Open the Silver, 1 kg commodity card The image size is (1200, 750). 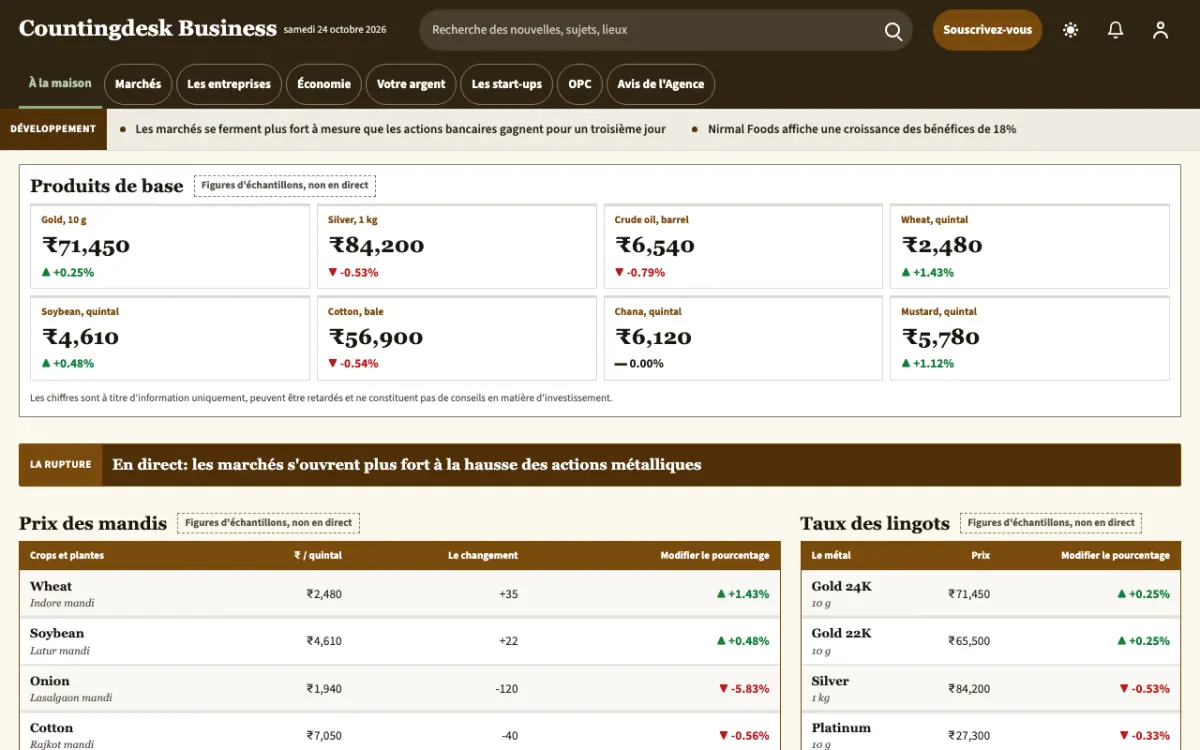(x=457, y=247)
